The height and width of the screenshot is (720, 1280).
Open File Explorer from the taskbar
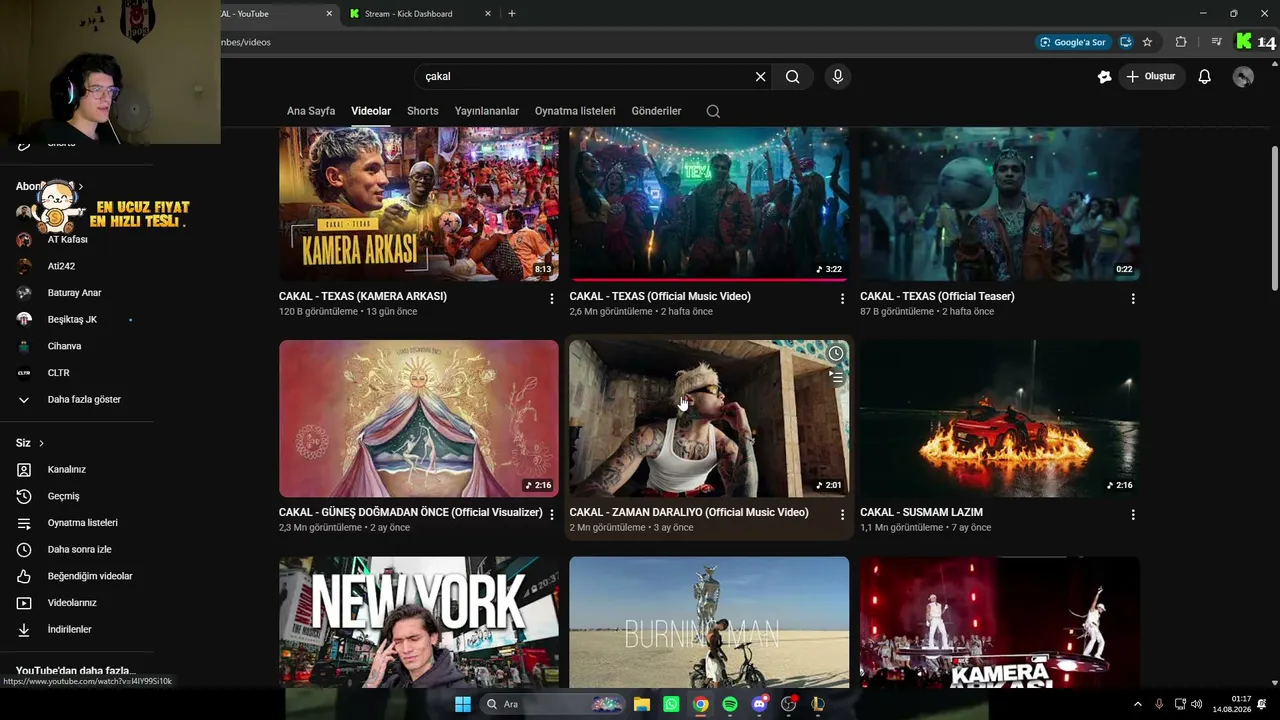(642, 704)
